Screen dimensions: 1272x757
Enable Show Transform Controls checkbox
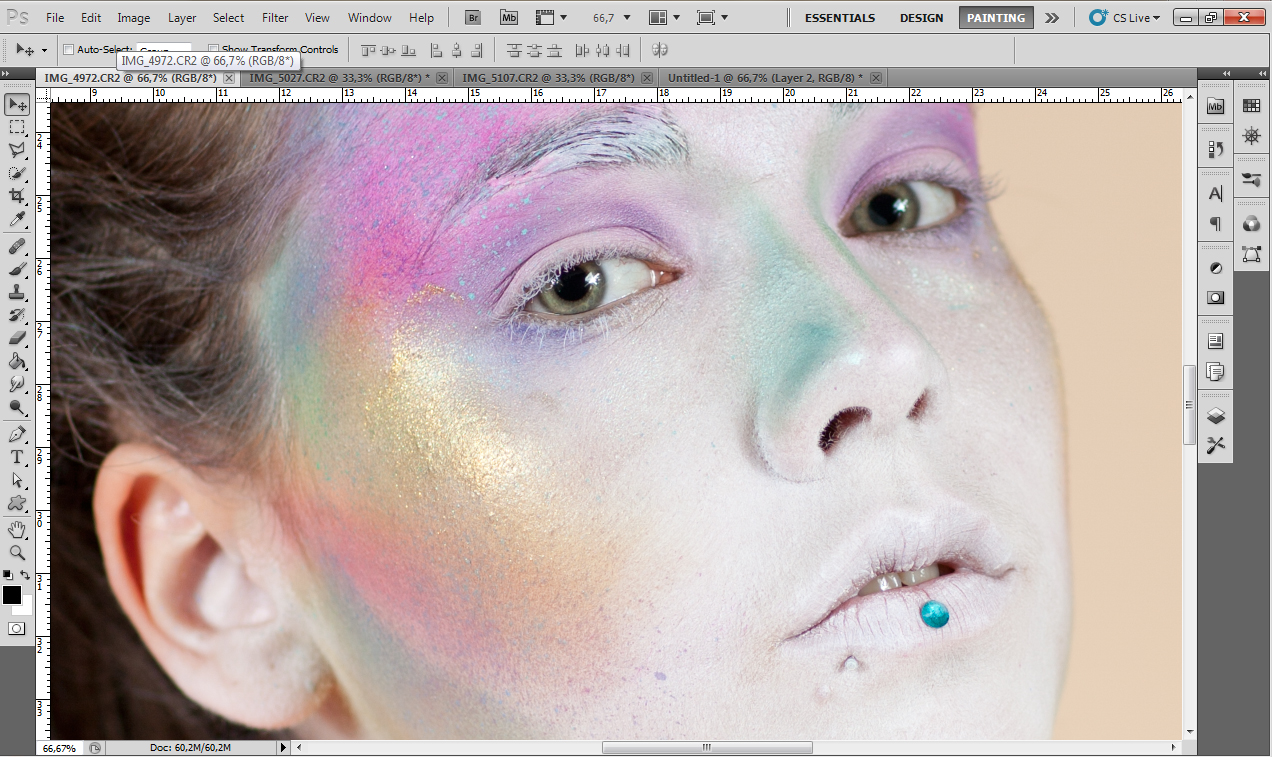coord(214,49)
